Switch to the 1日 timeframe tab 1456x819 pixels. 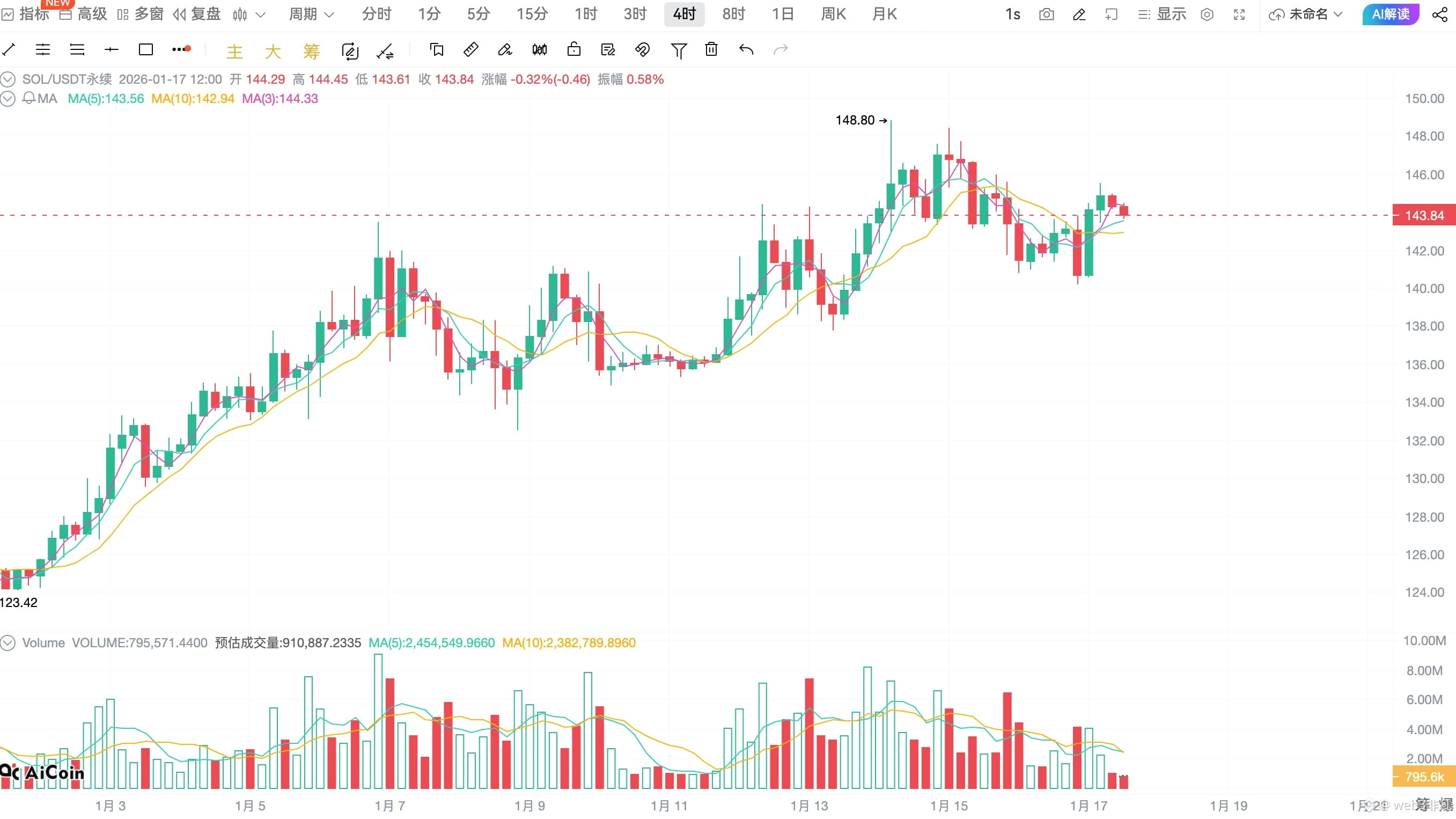tap(783, 14)
